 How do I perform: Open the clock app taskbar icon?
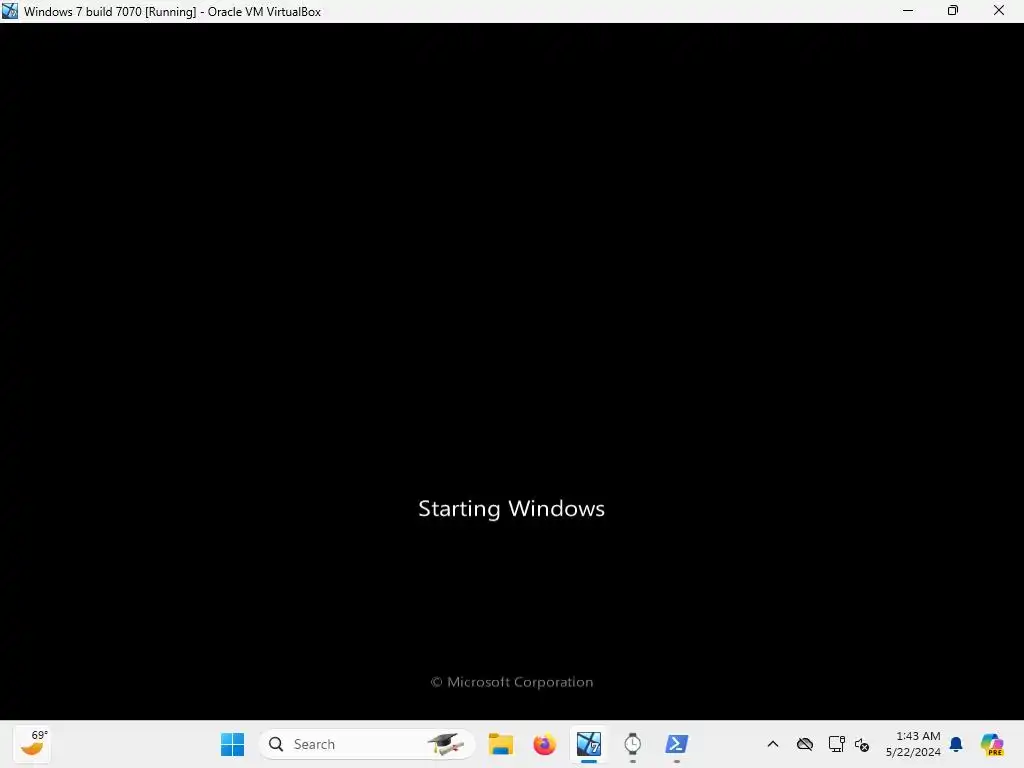tap(632, 744)
